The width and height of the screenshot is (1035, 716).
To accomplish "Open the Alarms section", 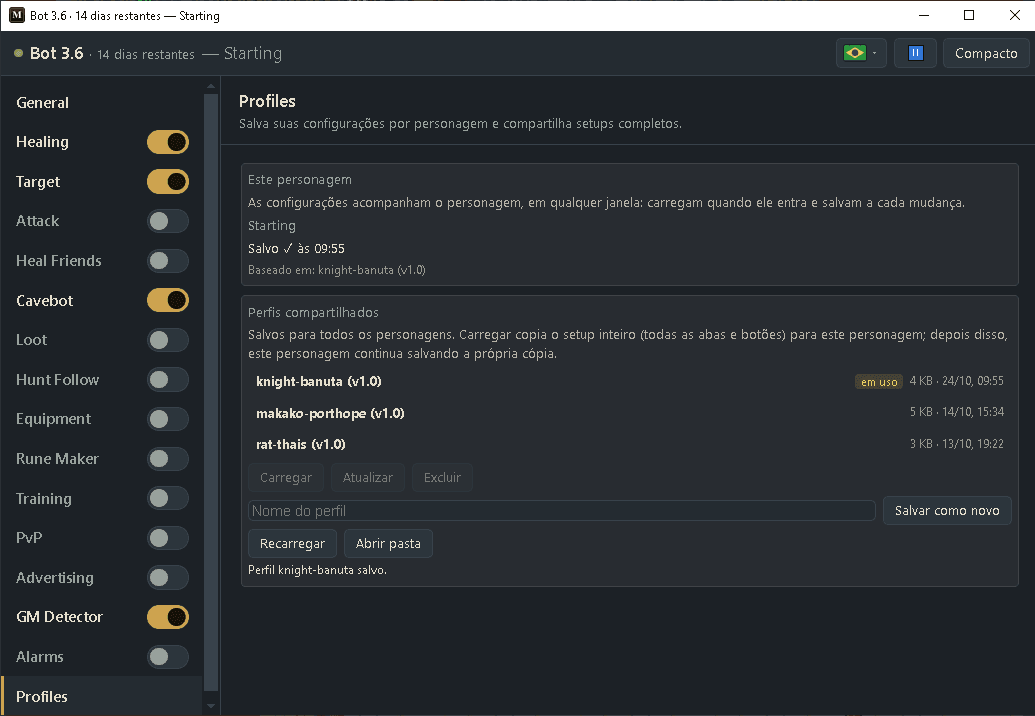I will tap(40, 657).
